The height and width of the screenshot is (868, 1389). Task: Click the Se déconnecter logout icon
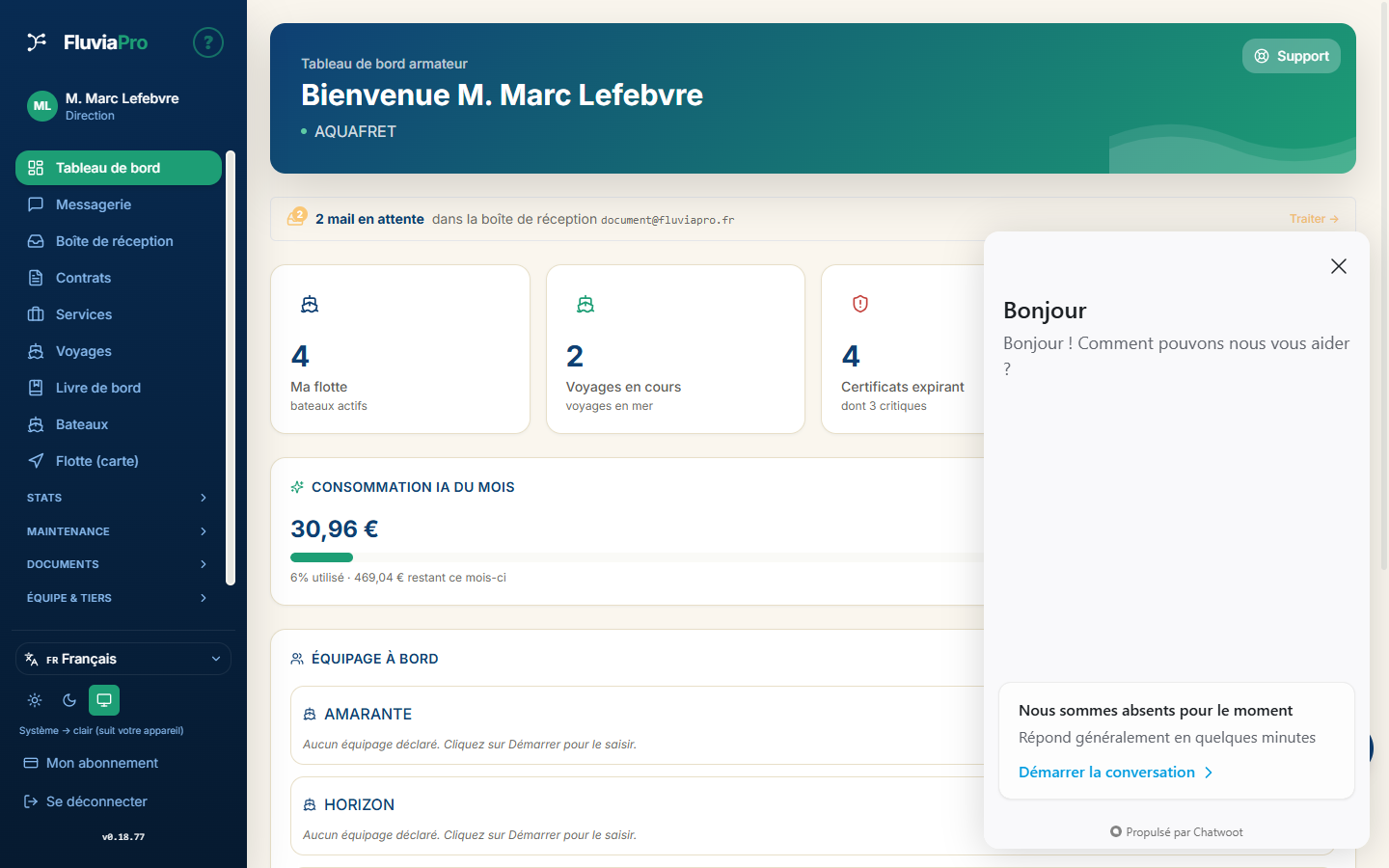point(31,801)
